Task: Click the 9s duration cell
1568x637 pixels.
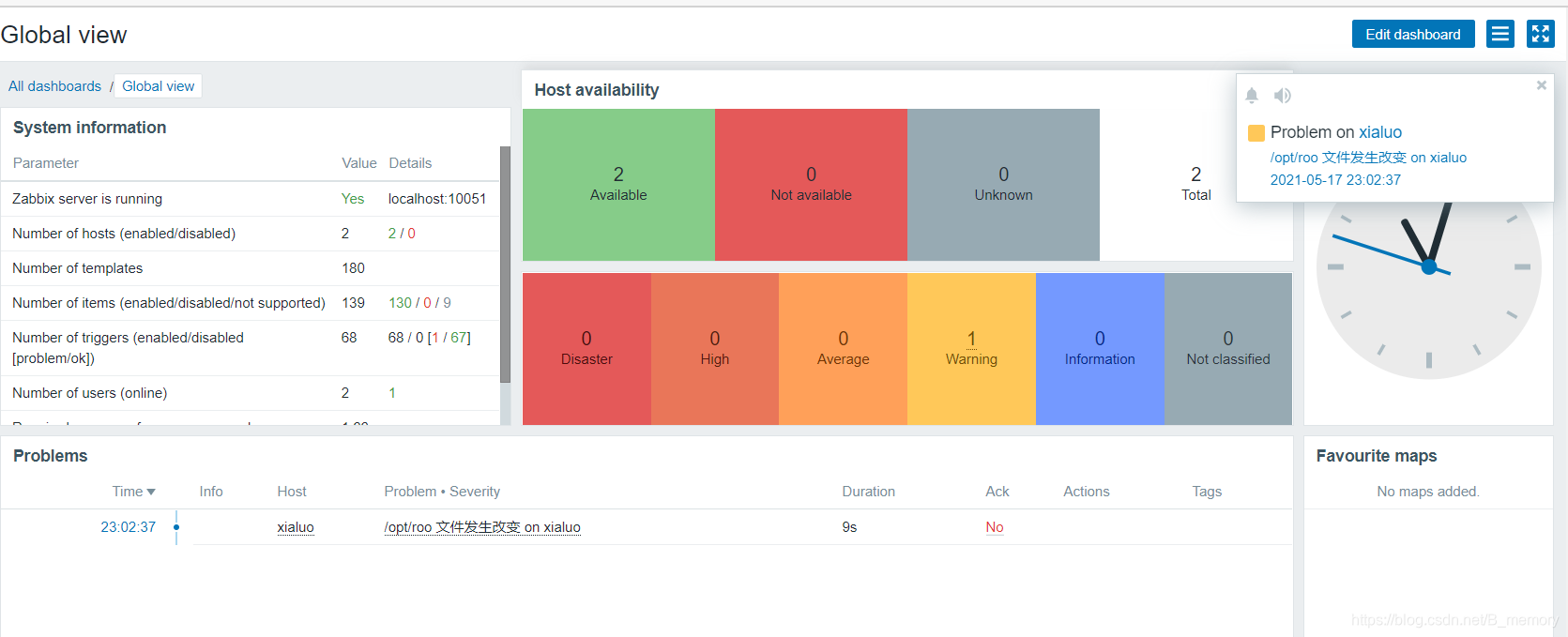Action: (849, 527)
